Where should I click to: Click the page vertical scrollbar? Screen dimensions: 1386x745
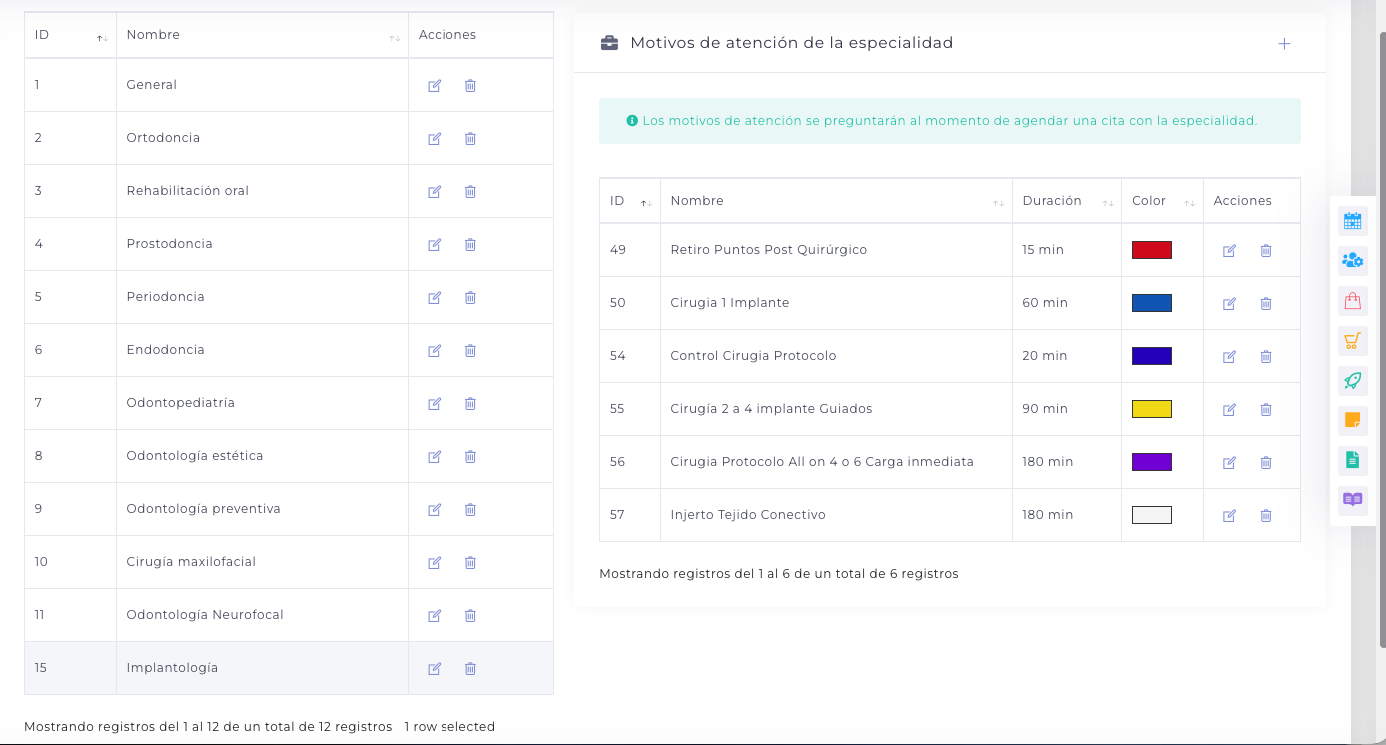(x=1382, y=340)
